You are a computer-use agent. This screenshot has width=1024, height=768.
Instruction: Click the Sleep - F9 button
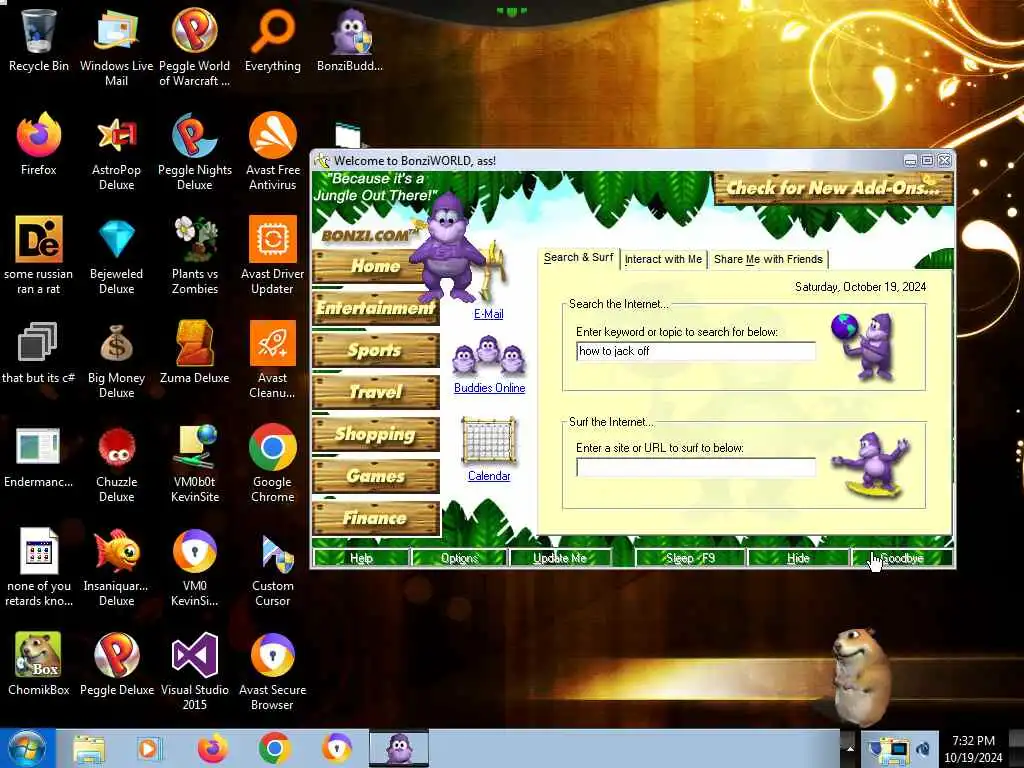click(690, 558)
